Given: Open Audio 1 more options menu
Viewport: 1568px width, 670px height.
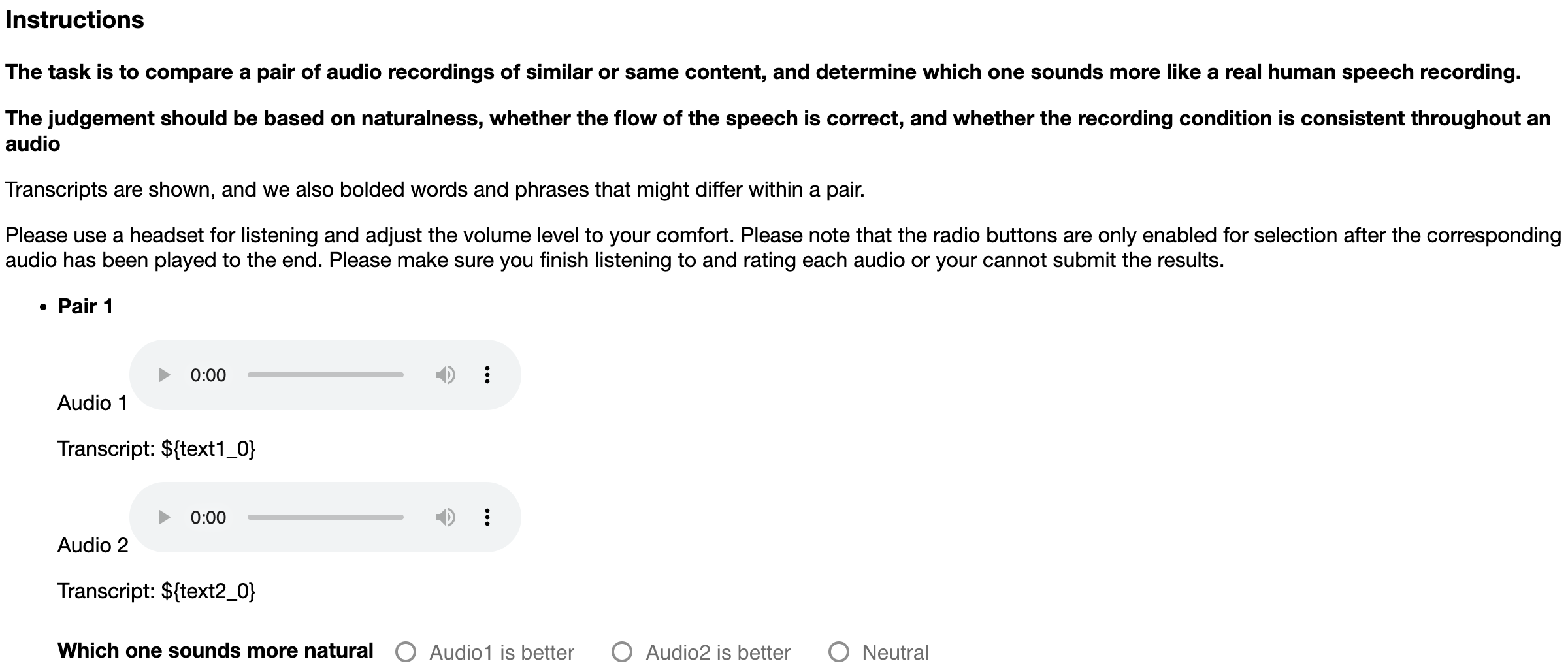Looking at the screenshot, I should pyautogui.click(x=487, y=375).
